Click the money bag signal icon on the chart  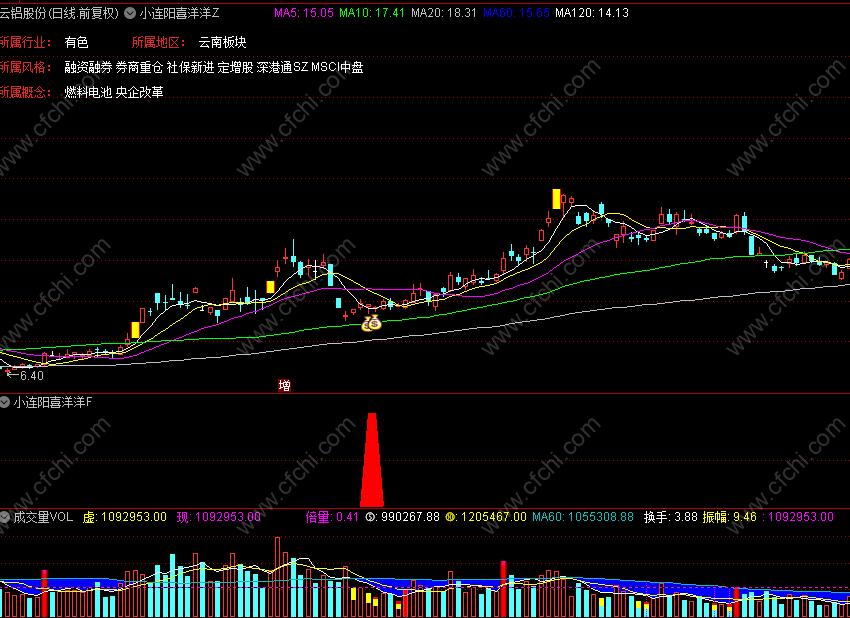tap(372, 323)
